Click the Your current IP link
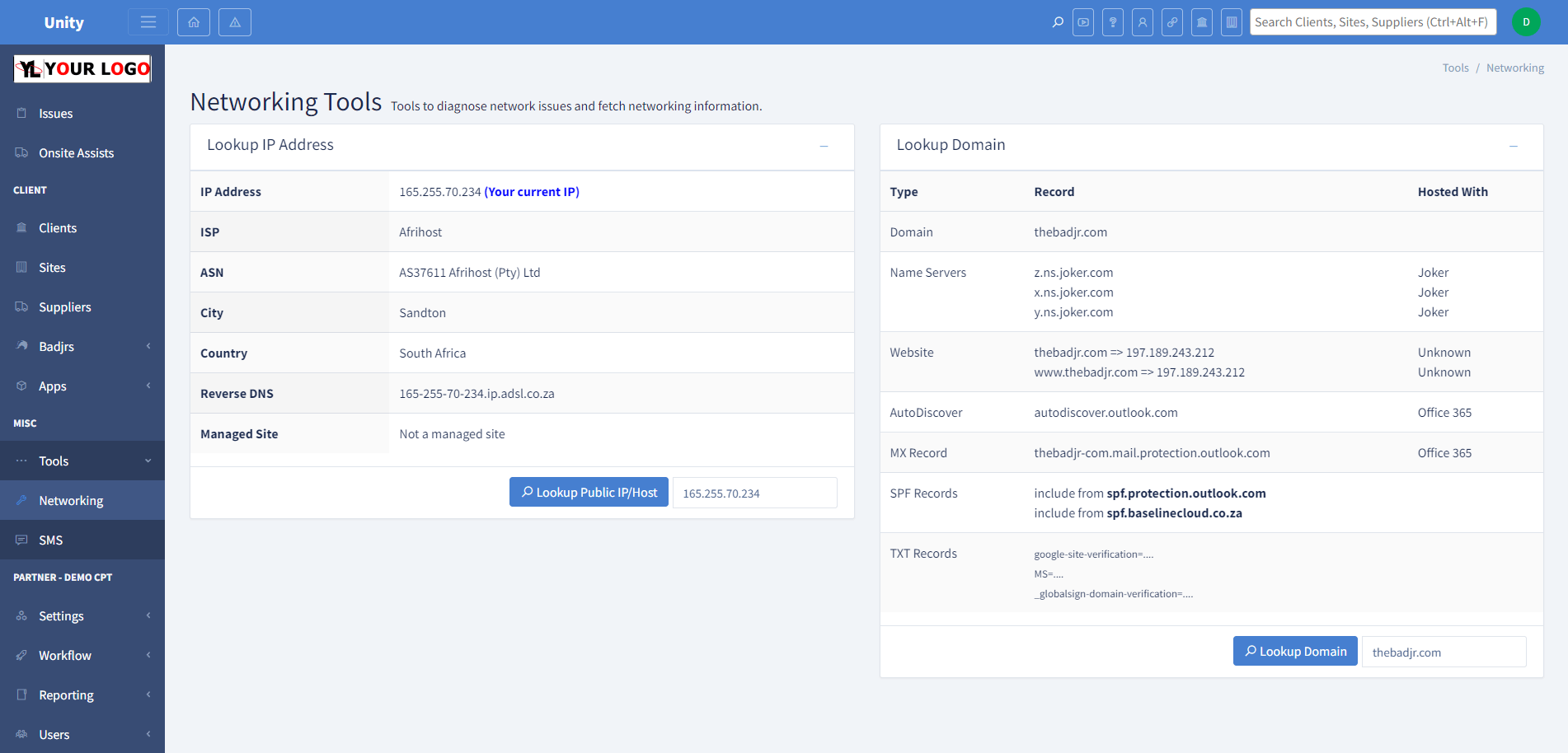1568x753 pixels. coord(532,192)
